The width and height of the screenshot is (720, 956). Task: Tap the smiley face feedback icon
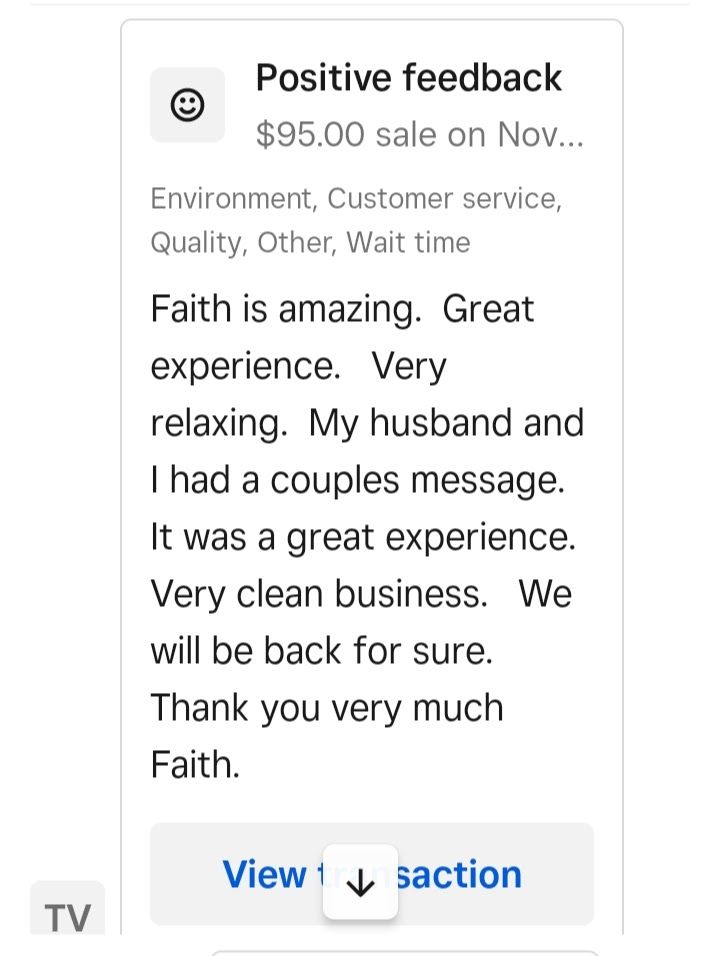(x=187, y=105)
